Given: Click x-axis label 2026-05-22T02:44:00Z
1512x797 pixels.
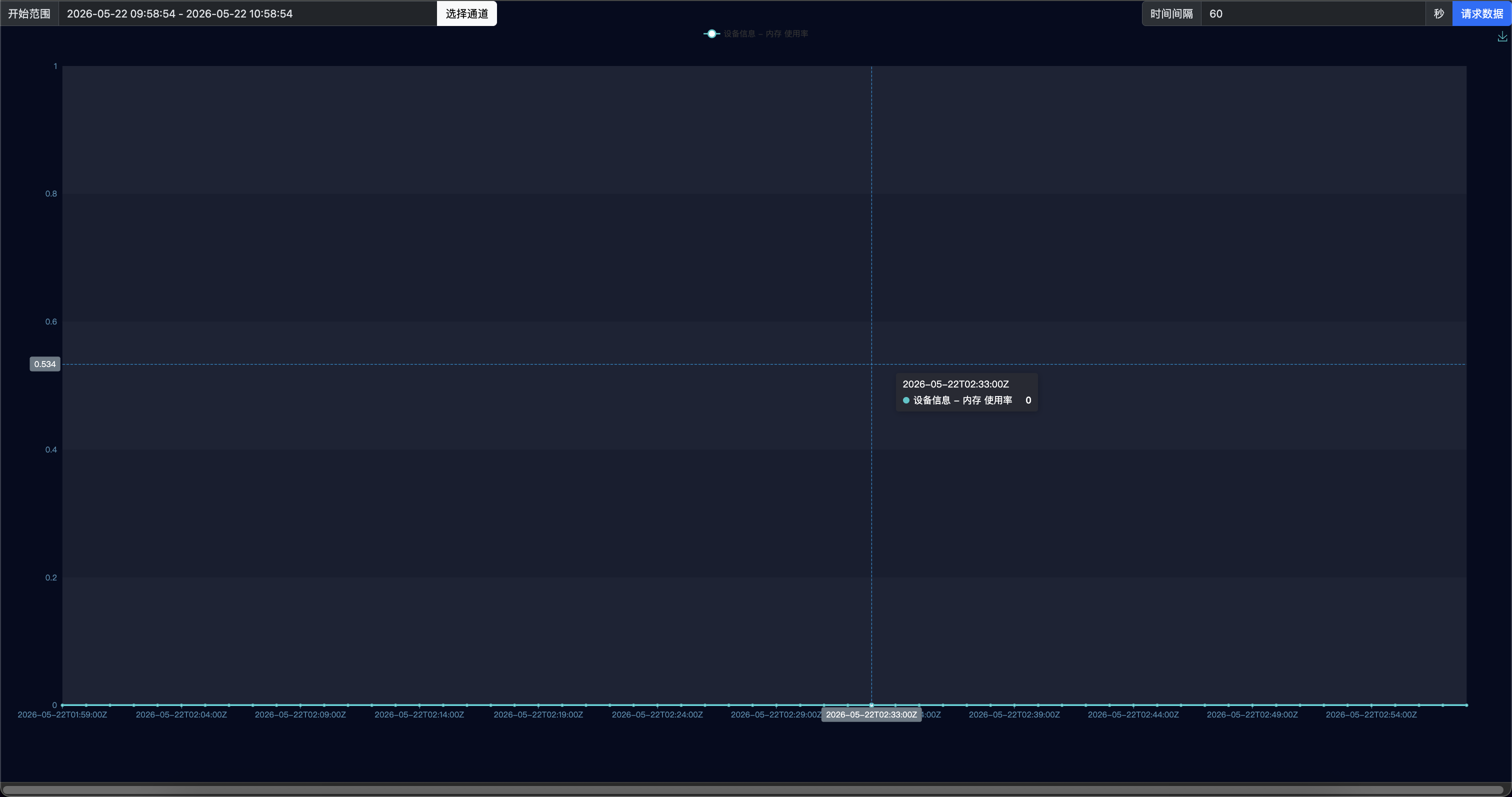Looking at the screenshot, I should click(1133, 714).
